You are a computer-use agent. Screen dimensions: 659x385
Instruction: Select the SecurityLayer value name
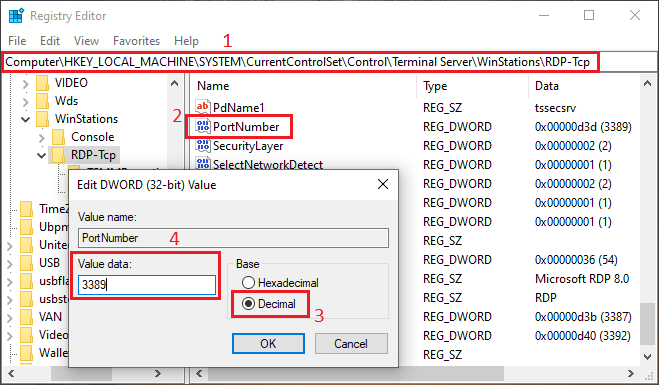[248, 146]
